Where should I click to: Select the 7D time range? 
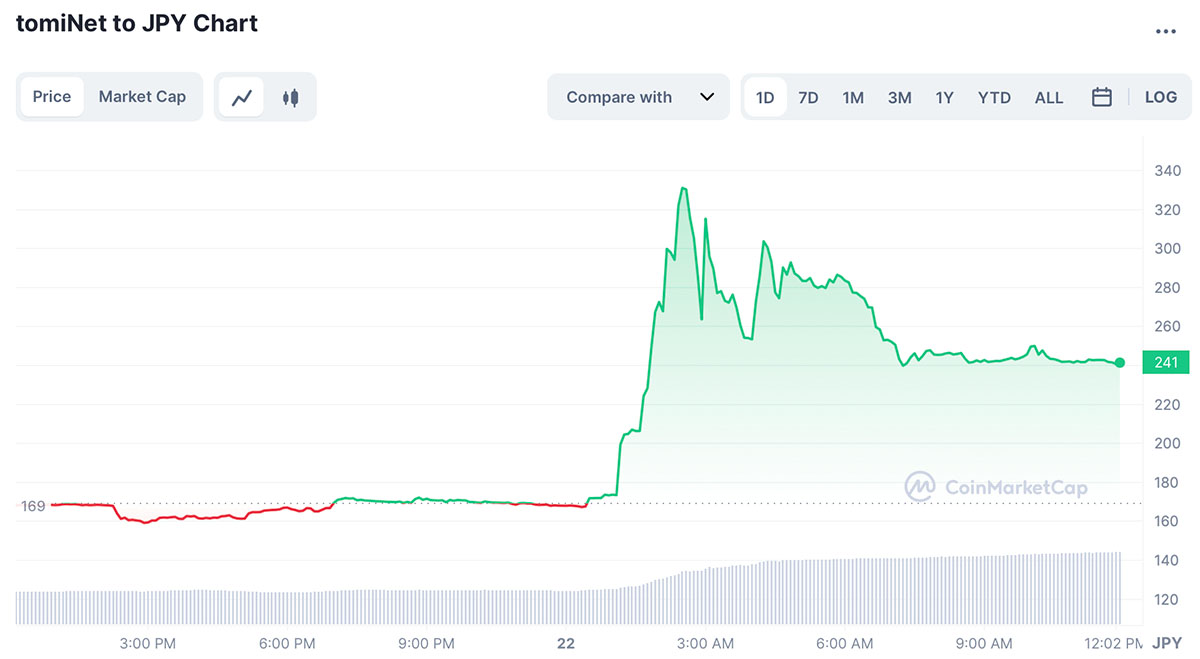coord(808,97)
